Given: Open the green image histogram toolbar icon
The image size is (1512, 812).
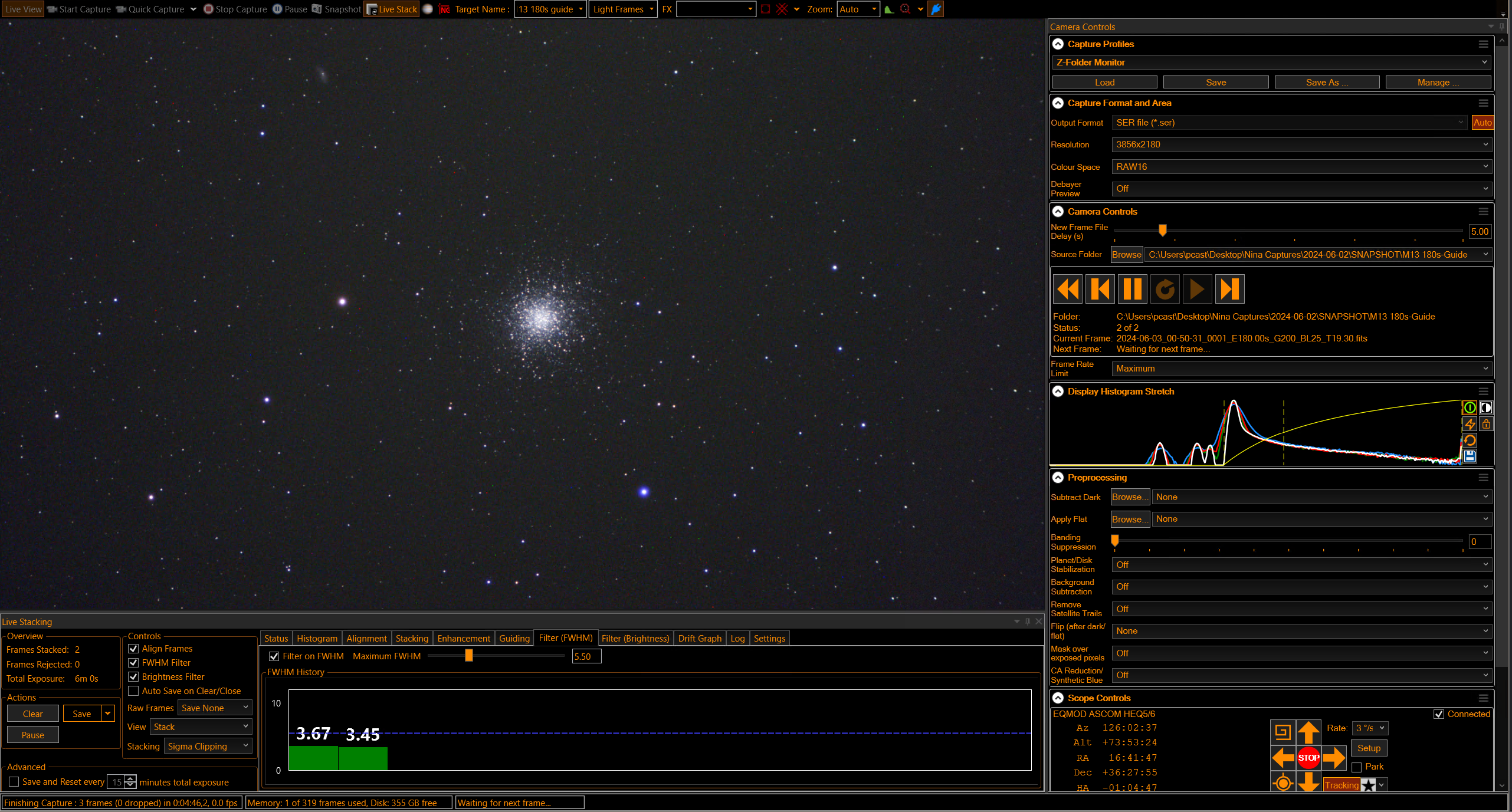Looking at the screenshot, I should pyautogui.click(x=889, y=9).
